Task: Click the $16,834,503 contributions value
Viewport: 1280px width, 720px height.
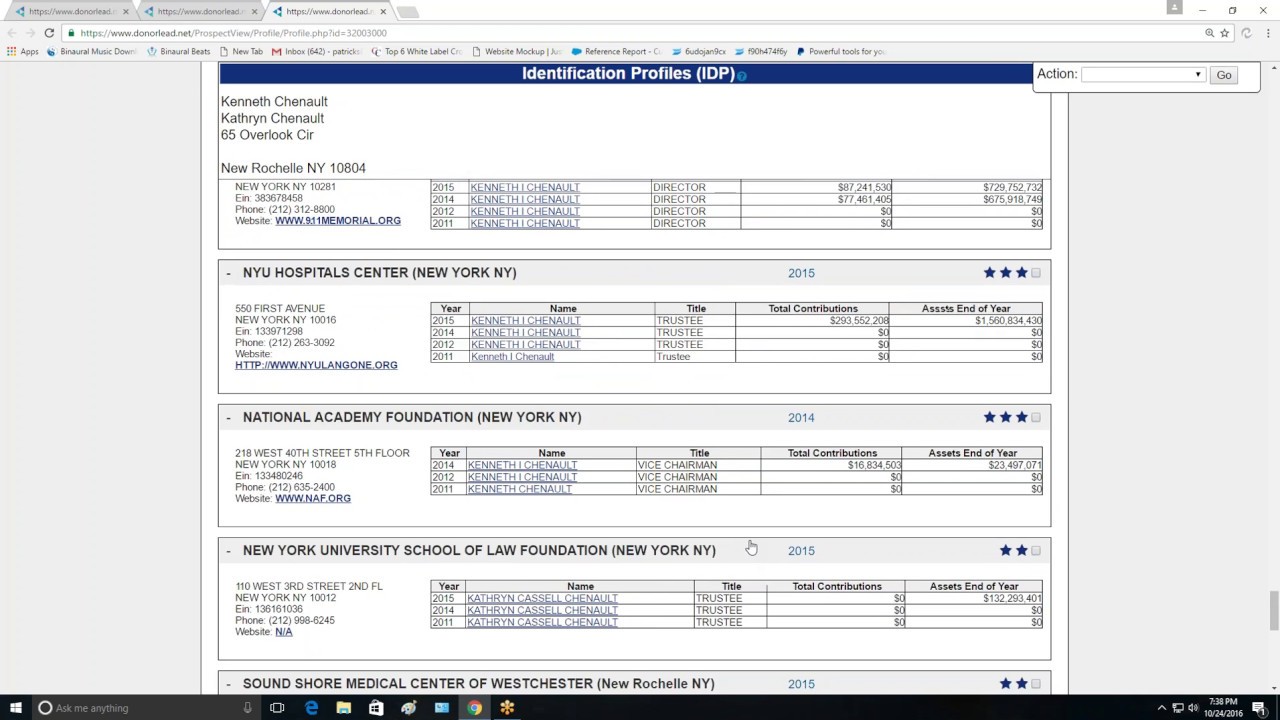Action: pyautogui.click(x=874, y=465)
